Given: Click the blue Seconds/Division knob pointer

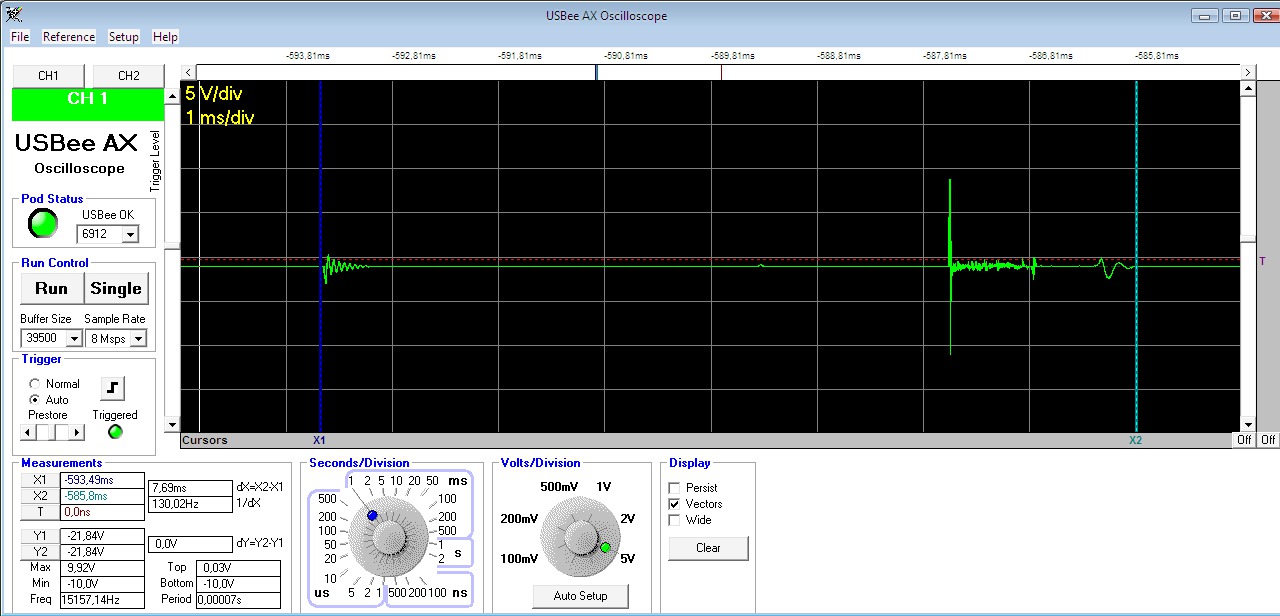Looking at the screenshot, I should coord(372,515).
